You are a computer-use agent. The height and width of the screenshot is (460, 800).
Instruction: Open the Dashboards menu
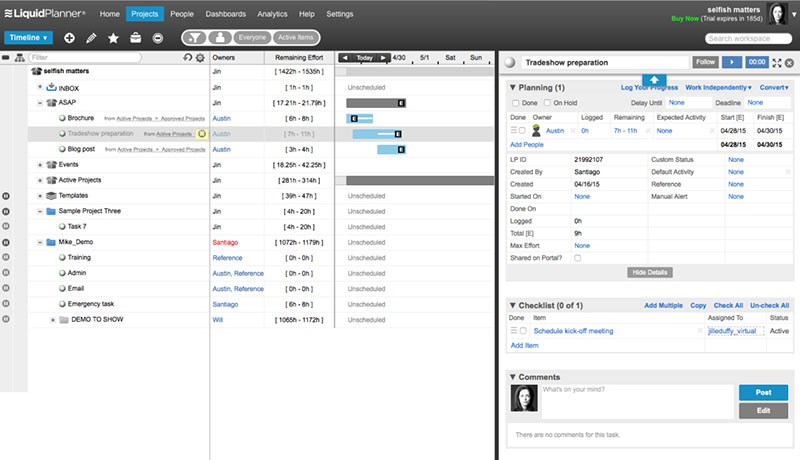[x=225, y=14]
